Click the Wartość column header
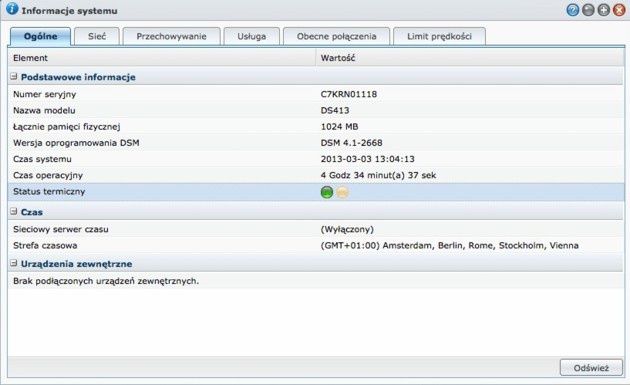This screenshot has height=385, width=630. [x=470, y=58]
